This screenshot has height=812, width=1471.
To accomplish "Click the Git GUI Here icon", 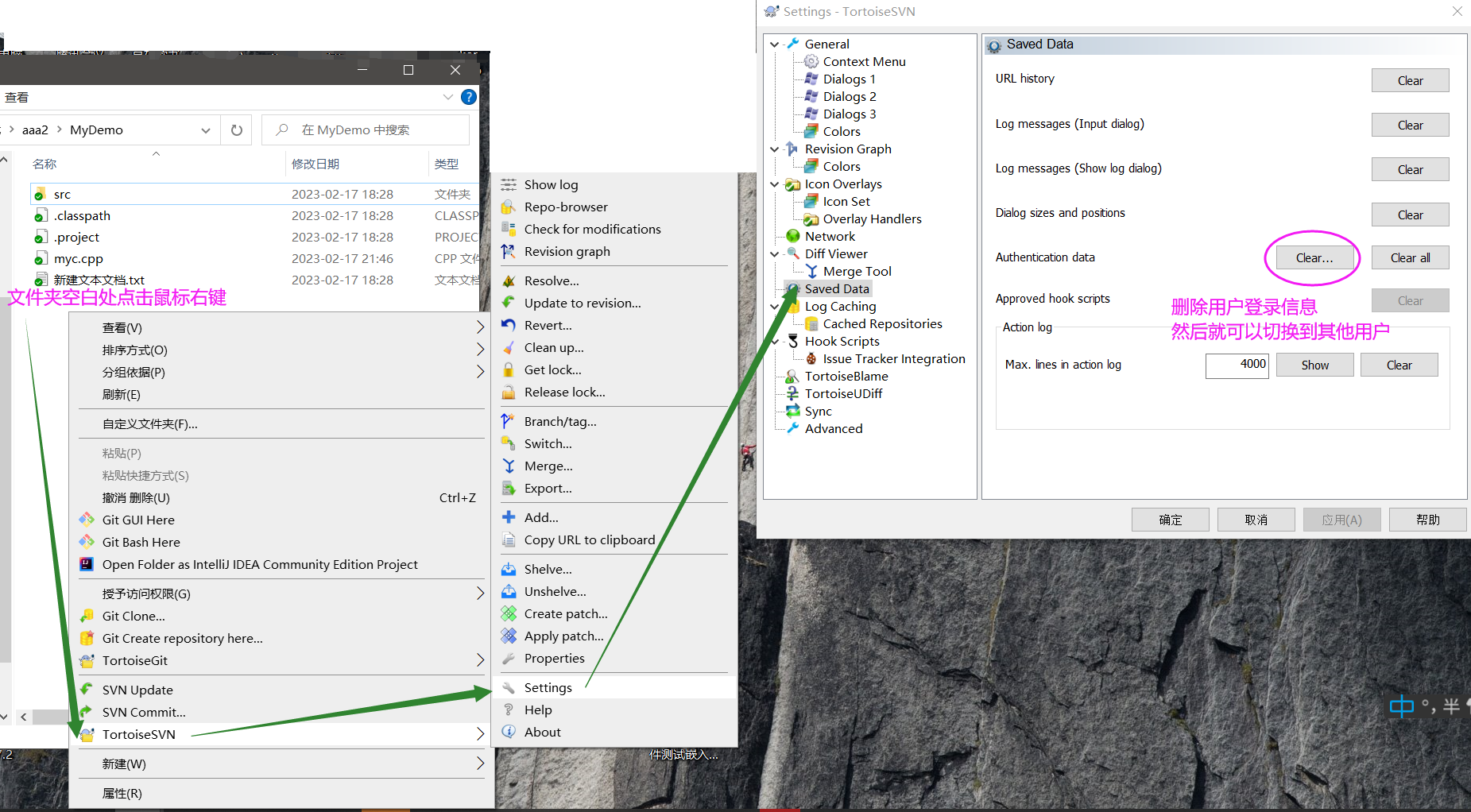I will [87, 520].
